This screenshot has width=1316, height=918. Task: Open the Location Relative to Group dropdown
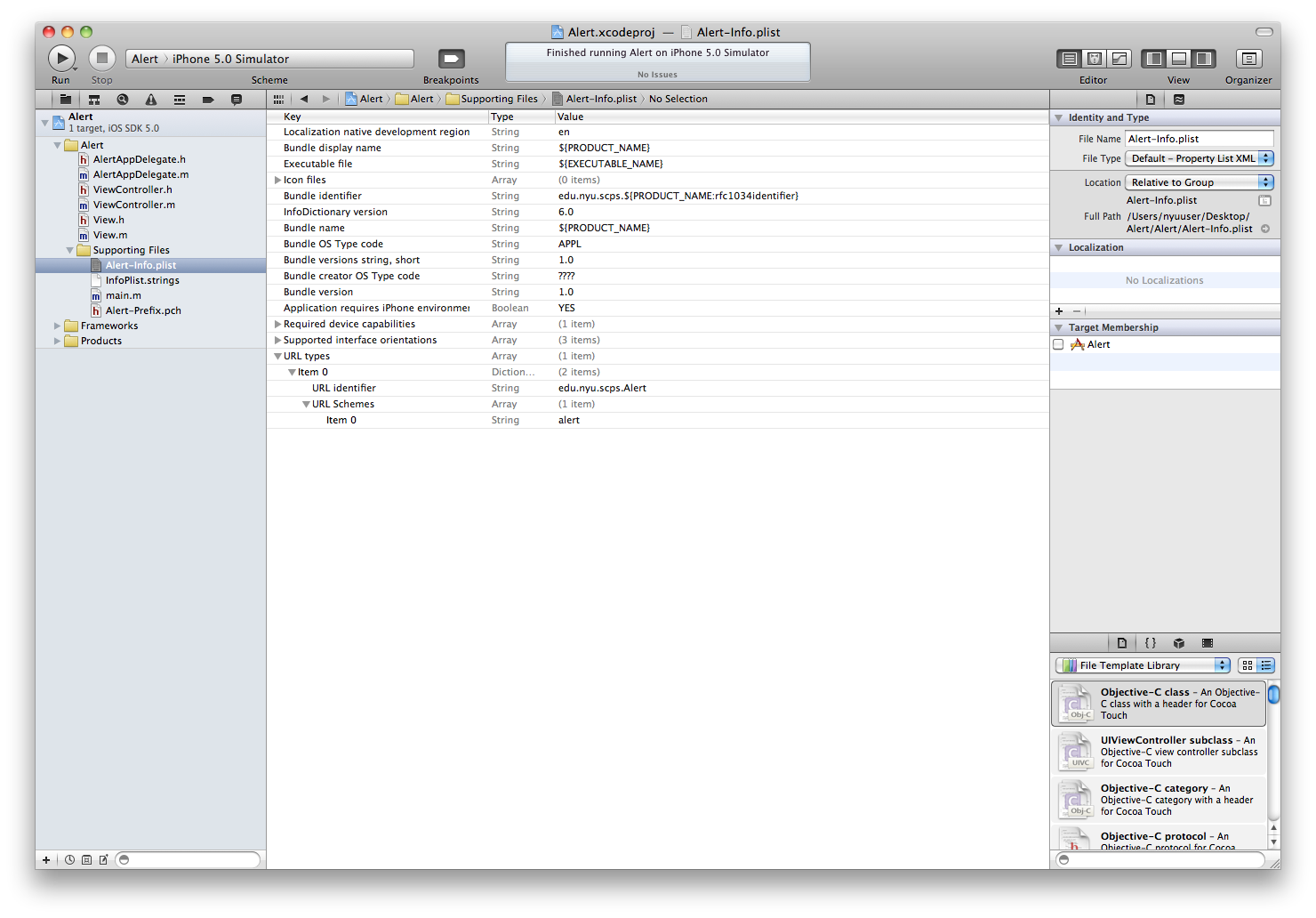tap(1200, 182)
